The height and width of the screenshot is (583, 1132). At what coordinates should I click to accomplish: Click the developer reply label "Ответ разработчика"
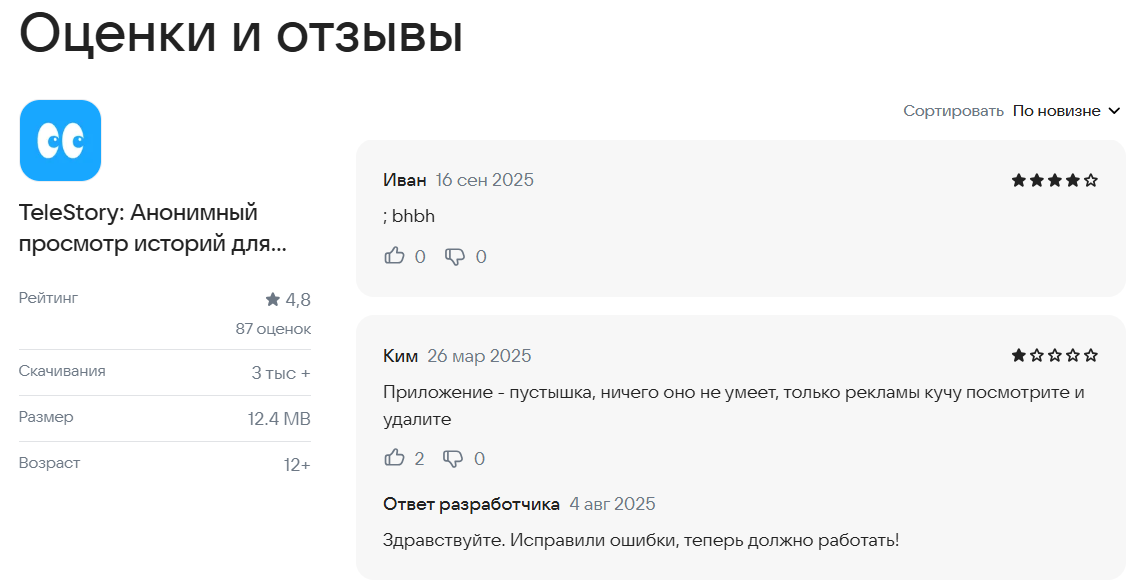coord(470,504)
